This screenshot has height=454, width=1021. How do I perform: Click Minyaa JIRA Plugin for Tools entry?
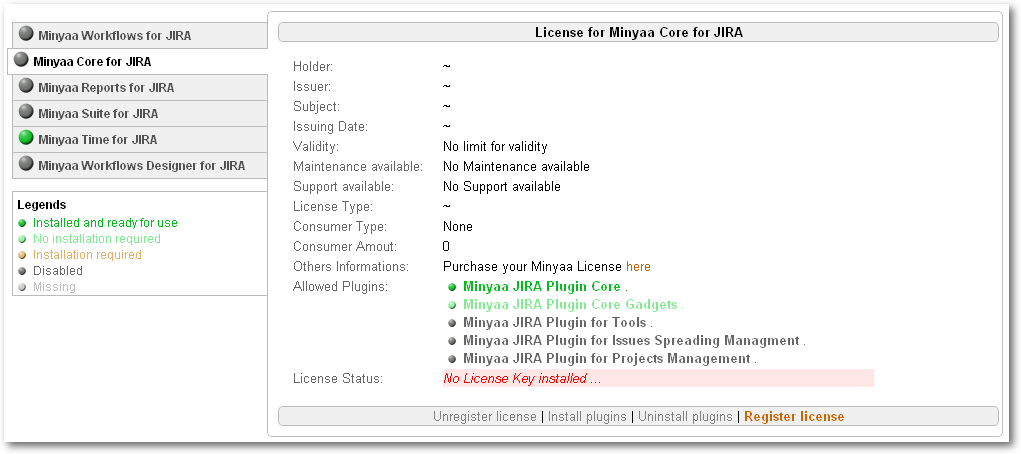[557, 322]
